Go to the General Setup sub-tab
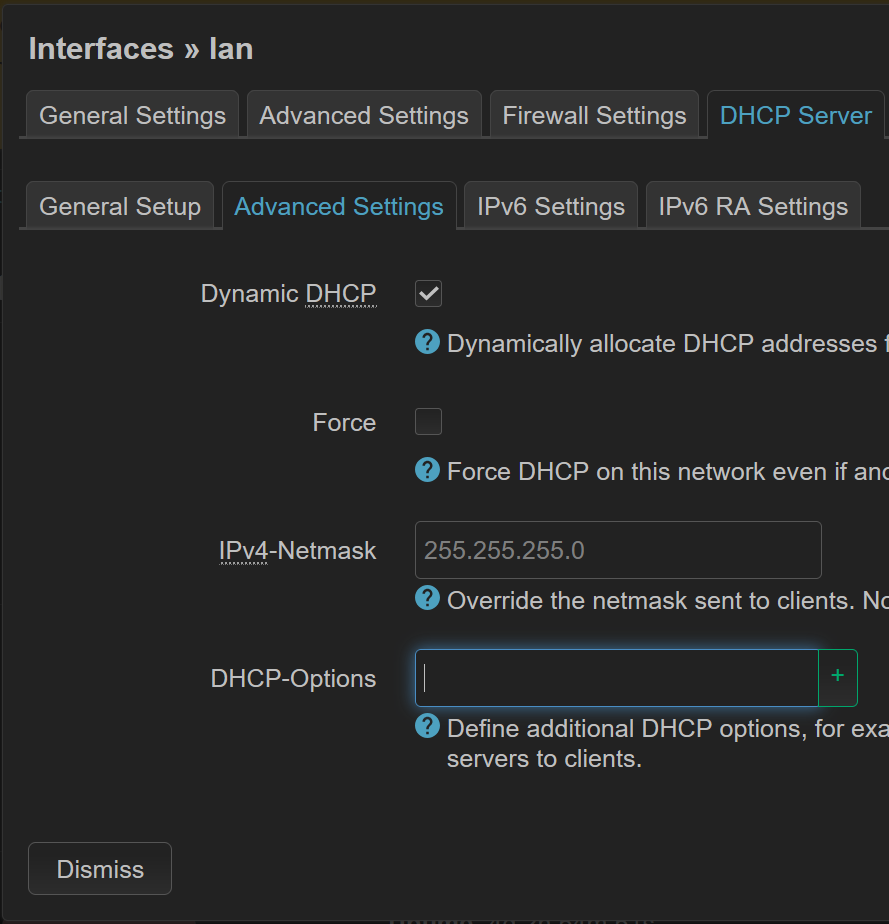 click(120, 206)
